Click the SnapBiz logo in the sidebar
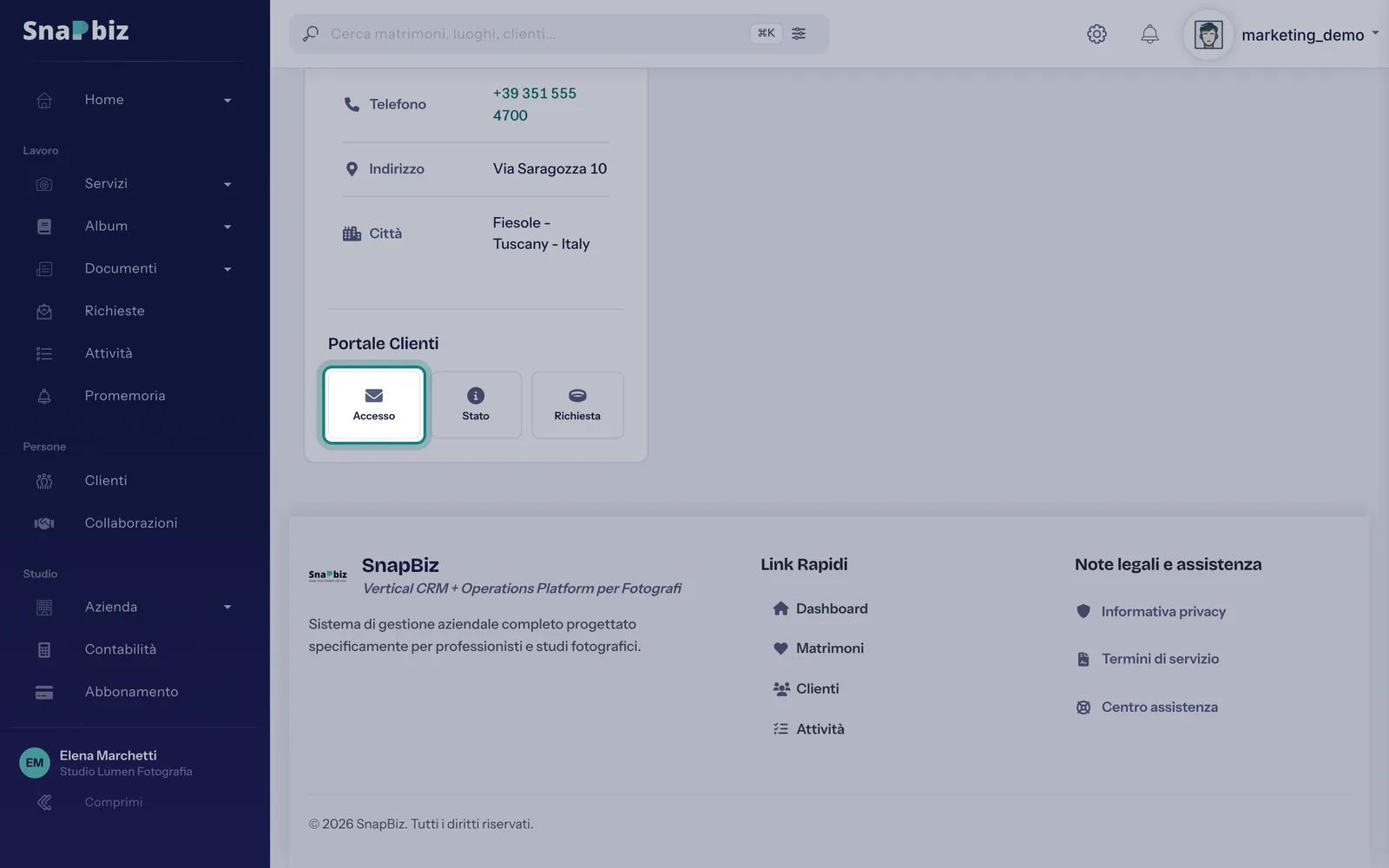The width and height of the screenshot is (1389, 868). point(76,30)
